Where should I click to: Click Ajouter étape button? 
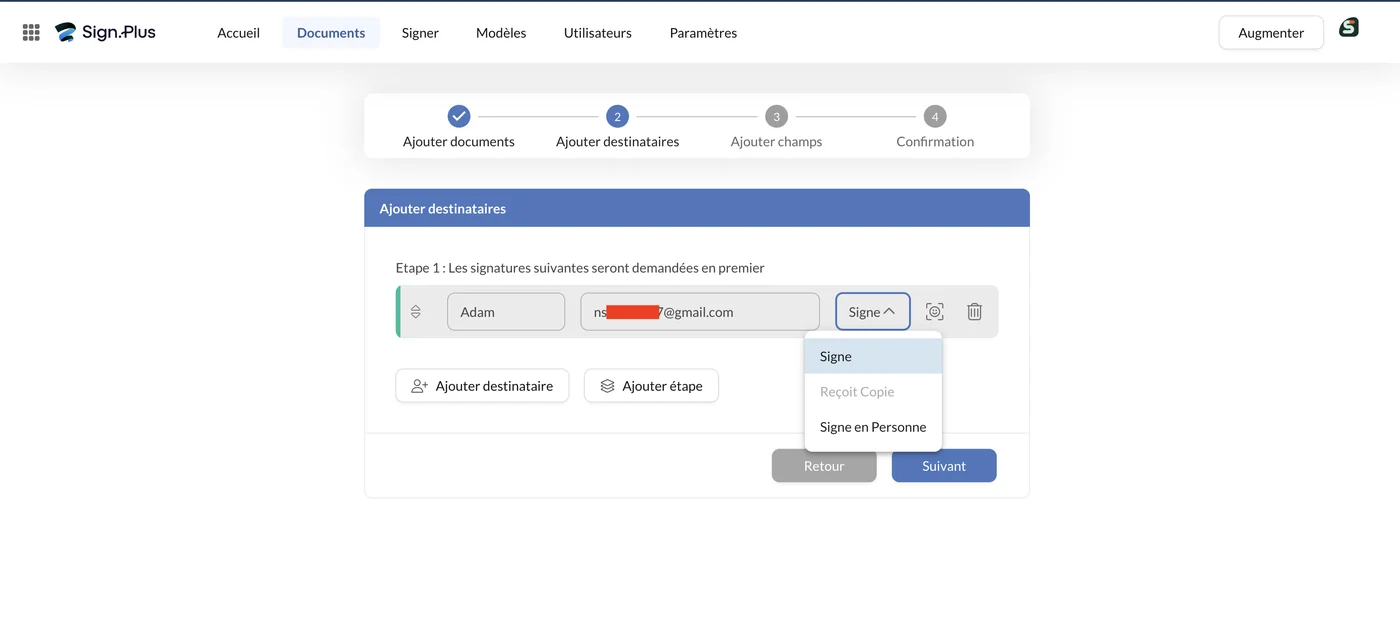(x=651, y=386)
